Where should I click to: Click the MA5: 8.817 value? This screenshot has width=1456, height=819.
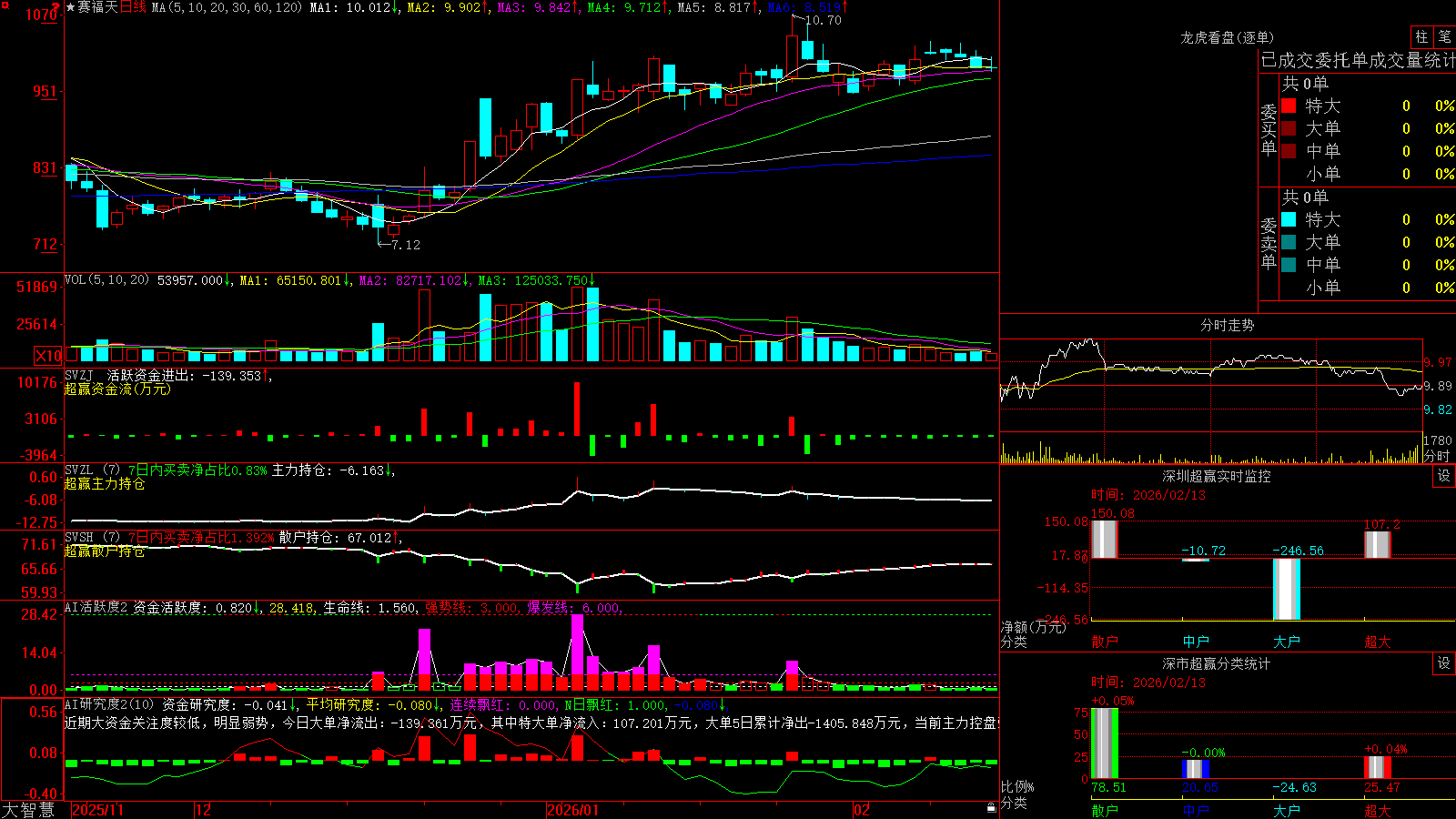[719, 7]
